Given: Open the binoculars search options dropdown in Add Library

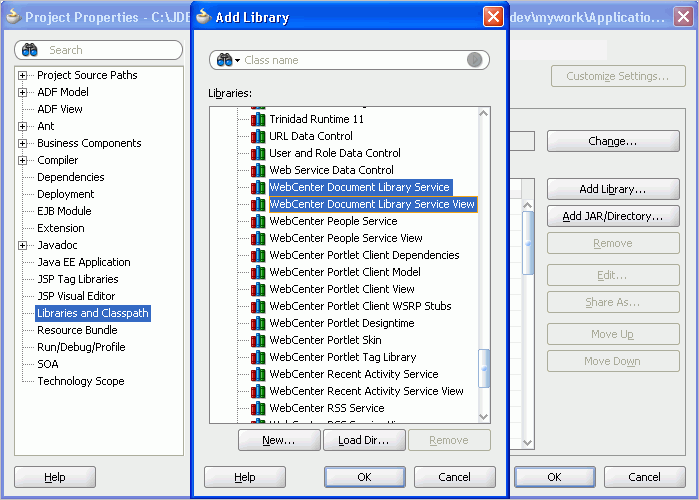Looking at the screenshot, I should click(x=237, y=60).
